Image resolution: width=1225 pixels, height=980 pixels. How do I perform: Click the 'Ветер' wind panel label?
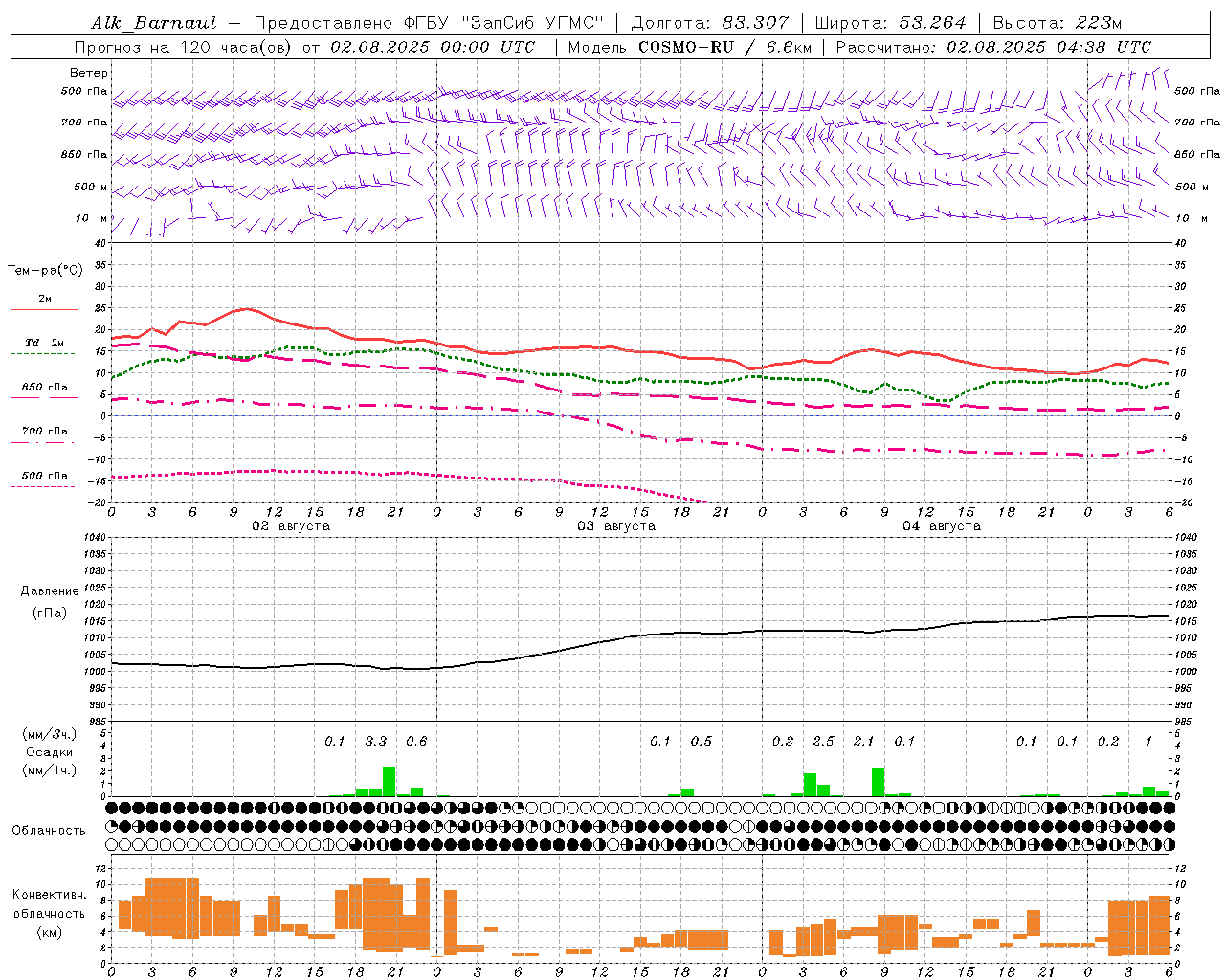point(89,73)
